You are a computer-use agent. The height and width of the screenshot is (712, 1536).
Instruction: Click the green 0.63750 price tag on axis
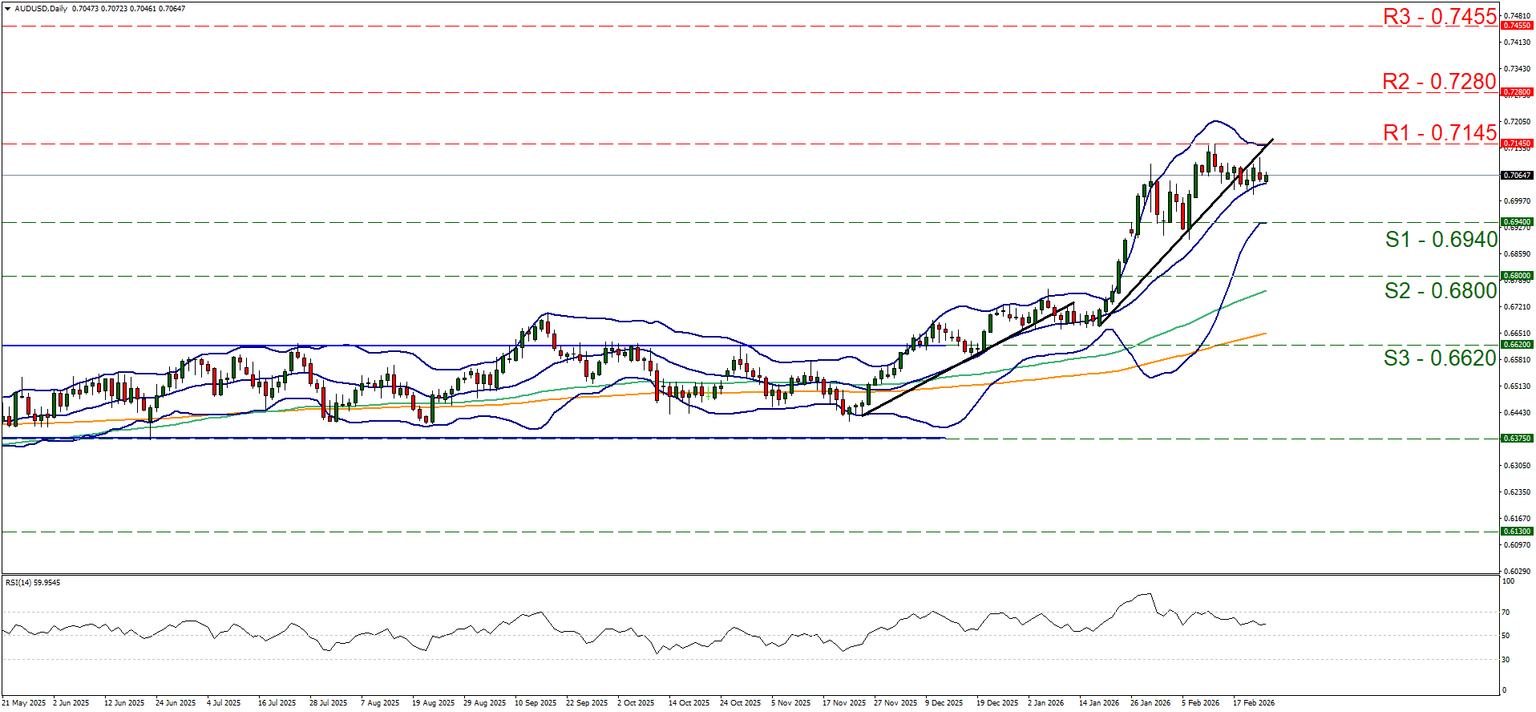click(1516, 438)
